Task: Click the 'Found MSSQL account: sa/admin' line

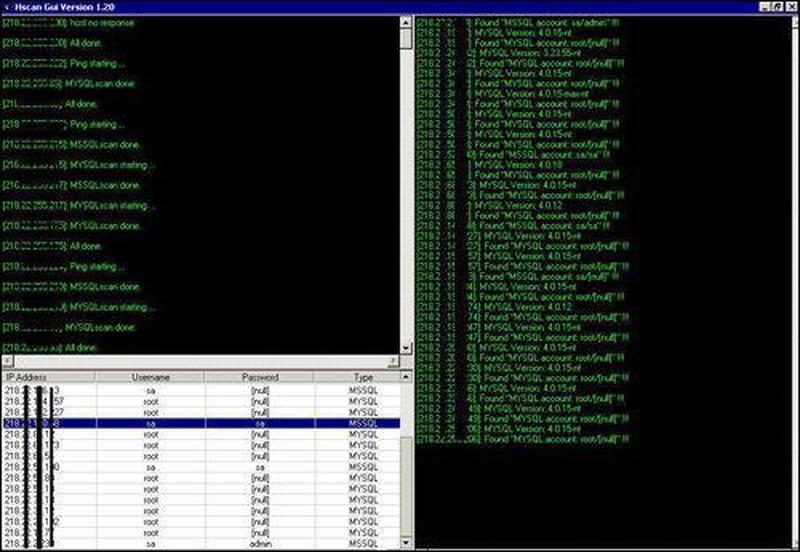Action: 518,23
